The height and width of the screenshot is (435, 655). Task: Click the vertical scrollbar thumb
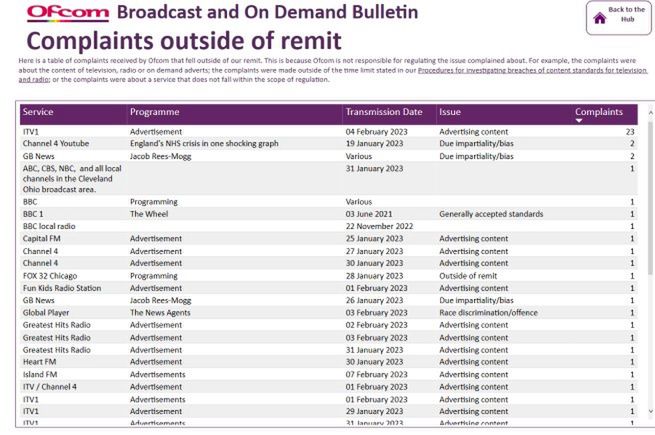[650, 198]
